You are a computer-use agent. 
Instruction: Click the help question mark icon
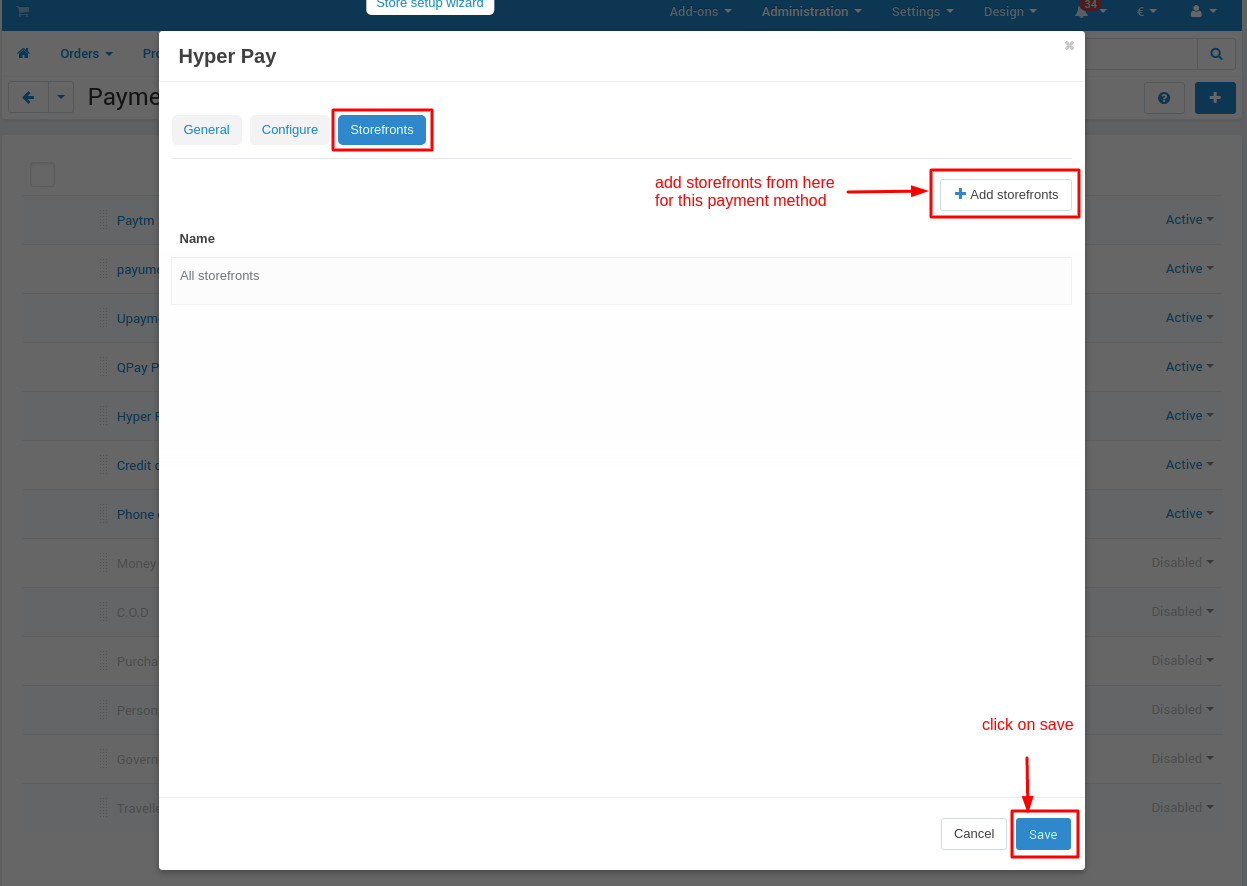coord(1164,98)
